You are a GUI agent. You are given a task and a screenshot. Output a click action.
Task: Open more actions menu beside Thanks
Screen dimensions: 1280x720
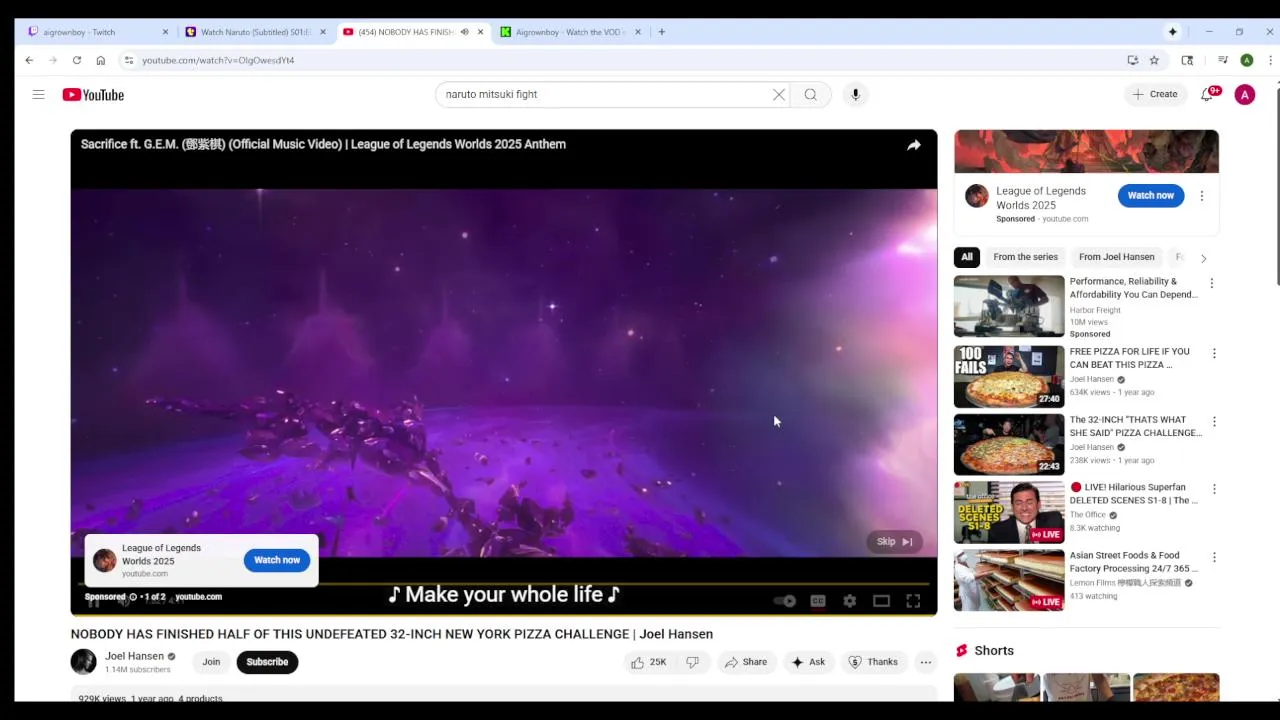[x=926, y=662]
